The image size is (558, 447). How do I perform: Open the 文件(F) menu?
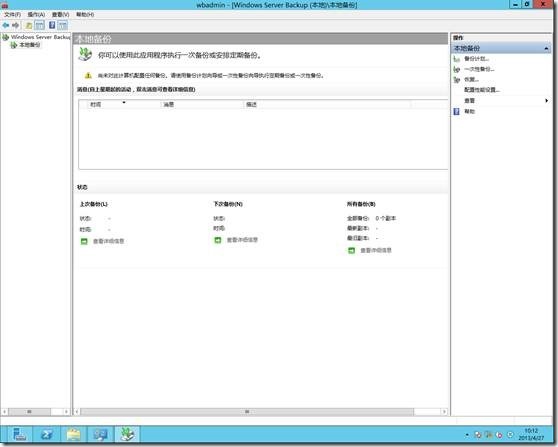(x=12, y=15)
